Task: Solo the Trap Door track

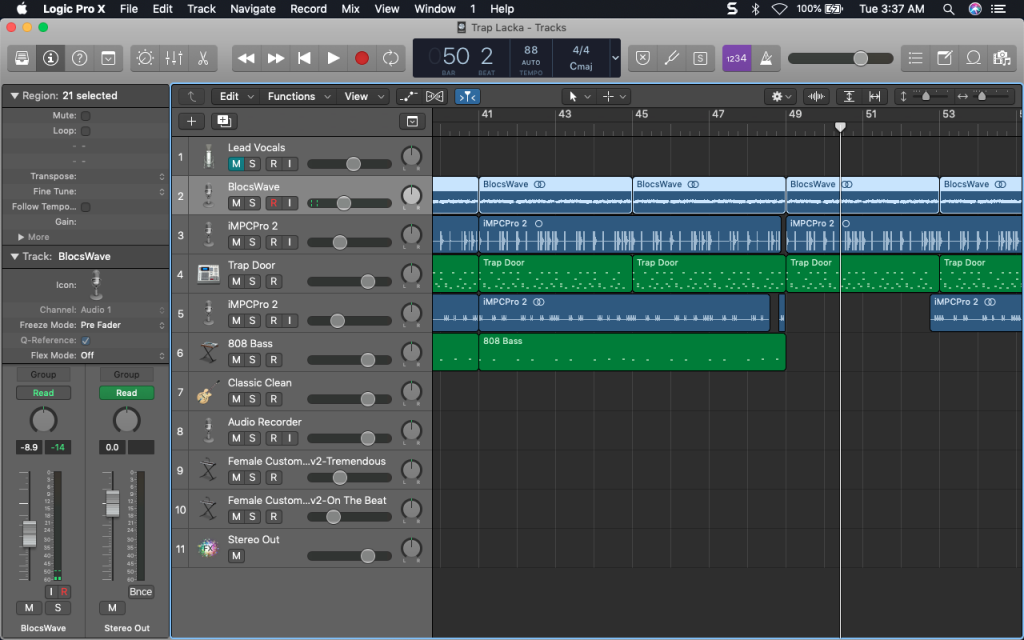Action: 252,281
